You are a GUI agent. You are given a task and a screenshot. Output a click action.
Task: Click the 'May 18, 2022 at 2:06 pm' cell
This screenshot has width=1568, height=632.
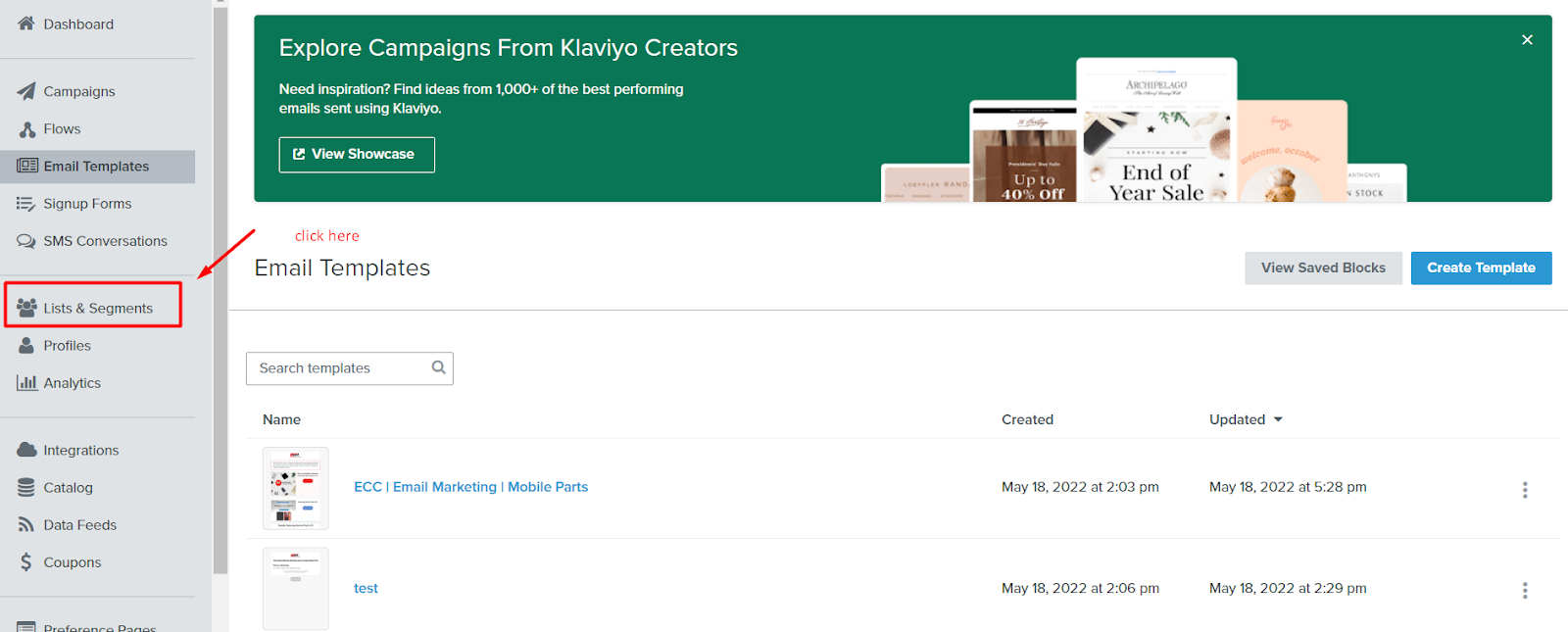[1080, 588]
